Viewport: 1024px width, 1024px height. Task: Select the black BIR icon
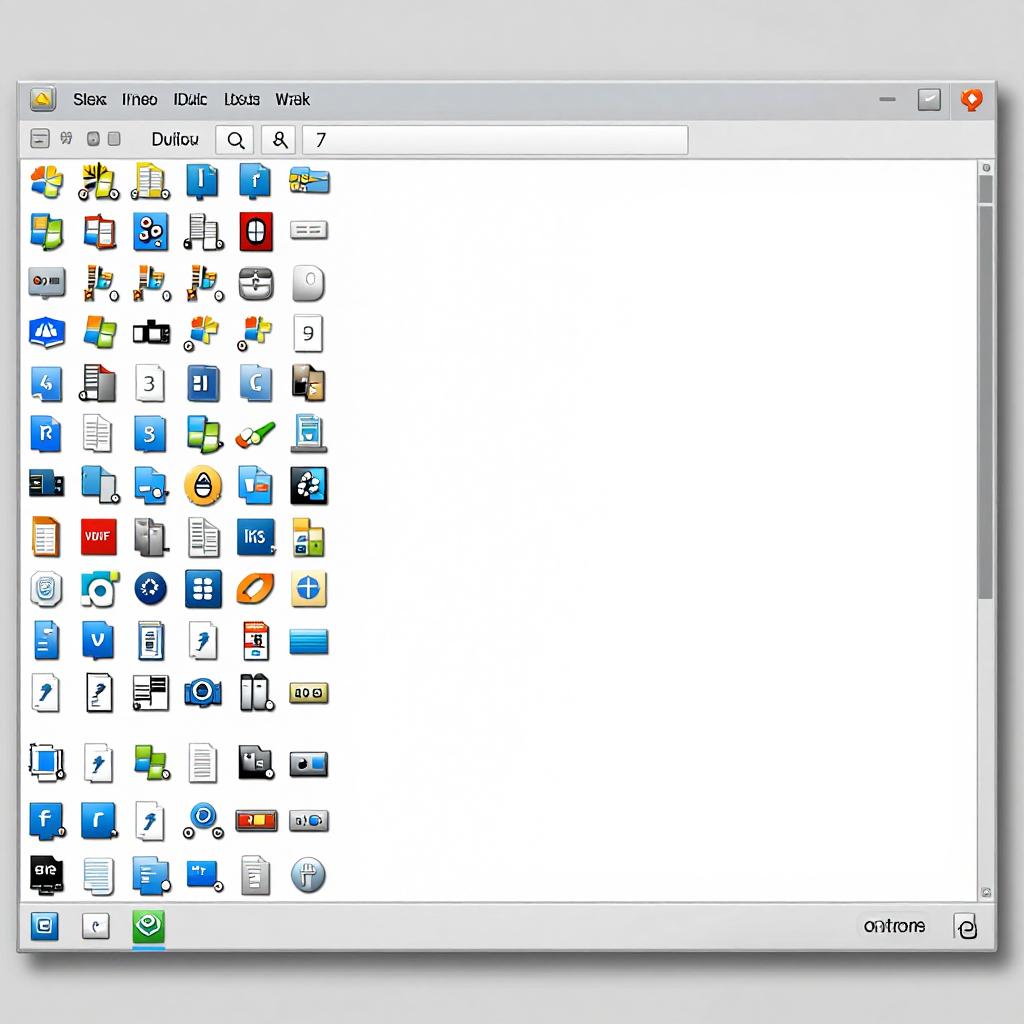coord(47,875)
